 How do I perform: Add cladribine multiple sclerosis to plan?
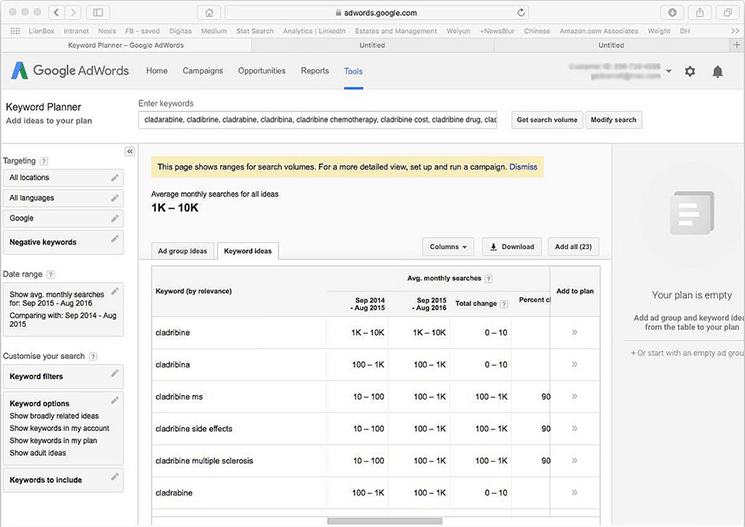(574, 460)
